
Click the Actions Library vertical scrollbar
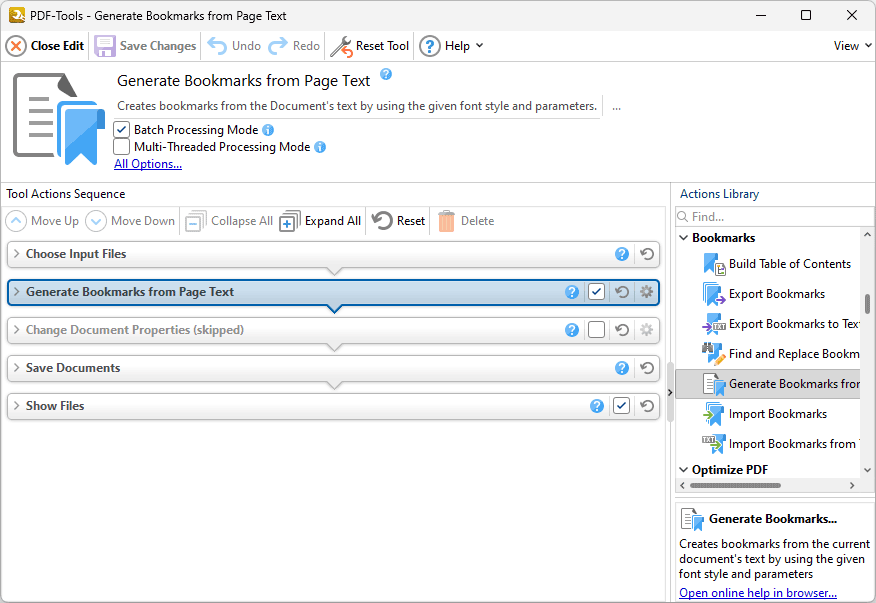867,303
